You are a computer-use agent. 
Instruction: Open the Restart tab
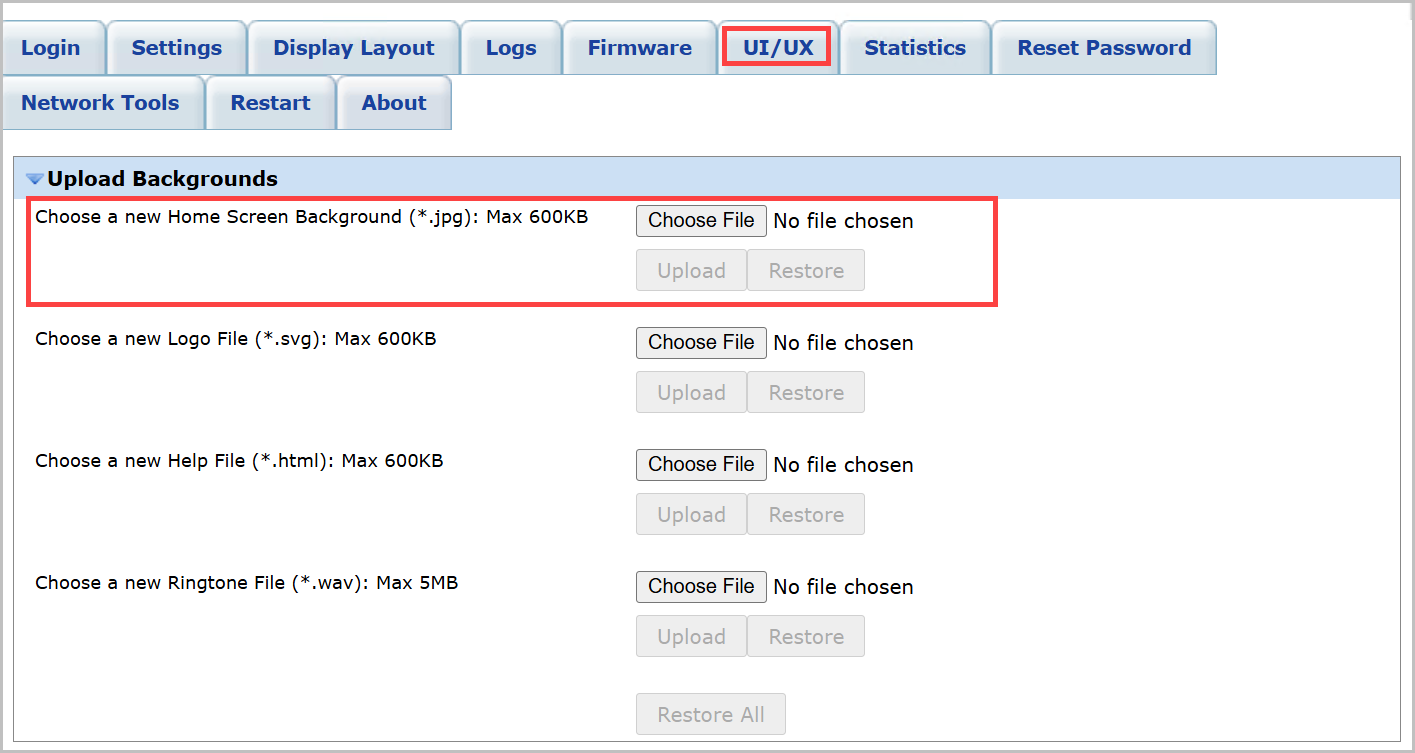270,103
